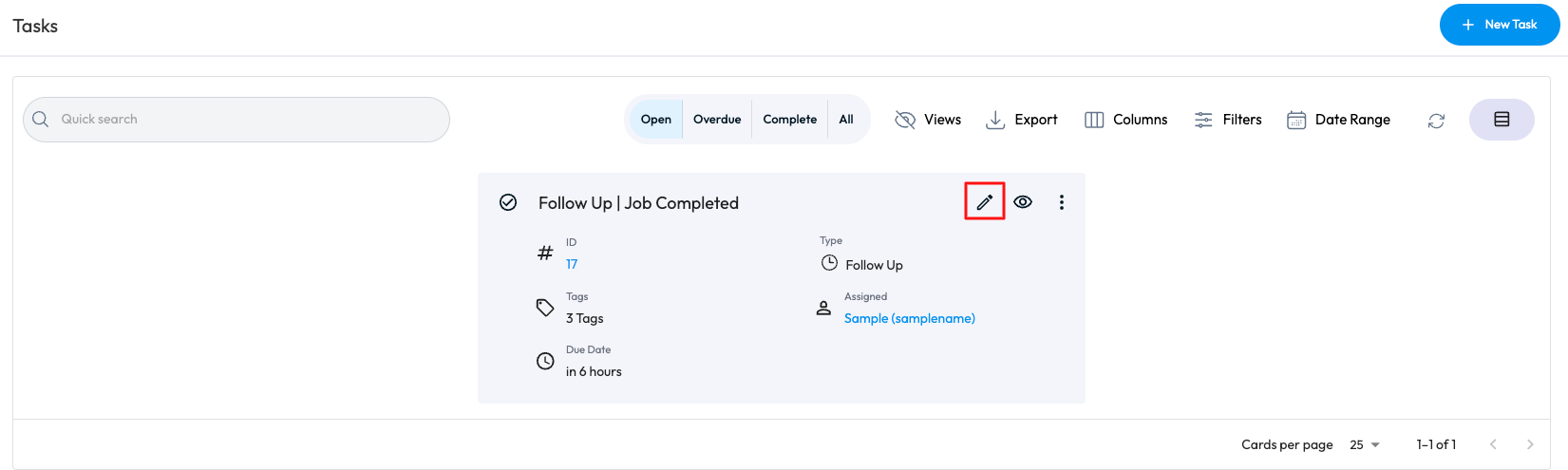The width and height of the screenshot is (1568, 470).
Task: Select the Open tab
Action: [x=656, y=120]
